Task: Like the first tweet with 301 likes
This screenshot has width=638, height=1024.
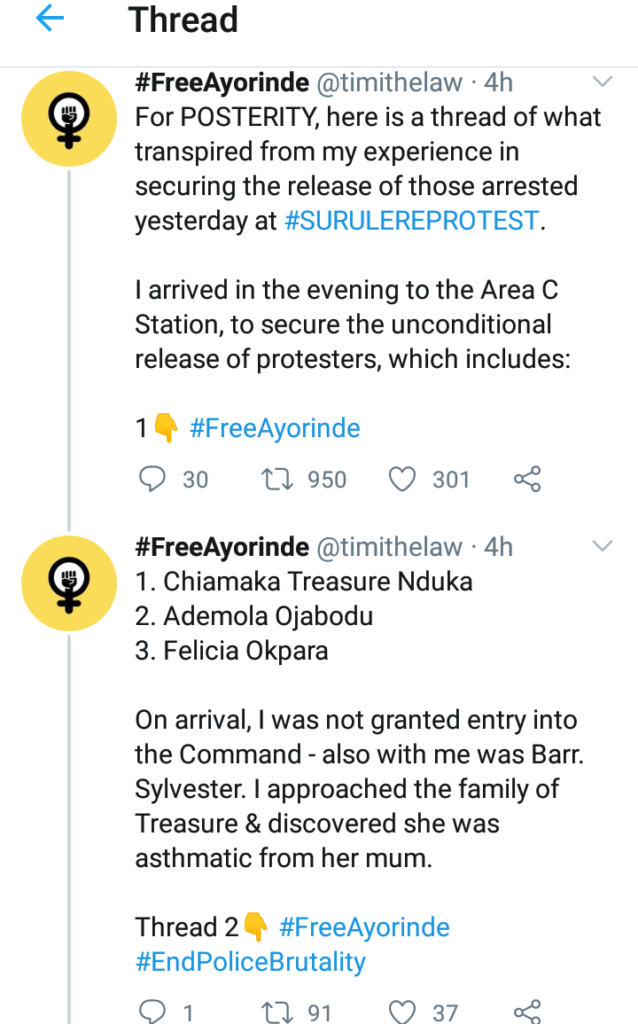Action: (x=402, y=480)
